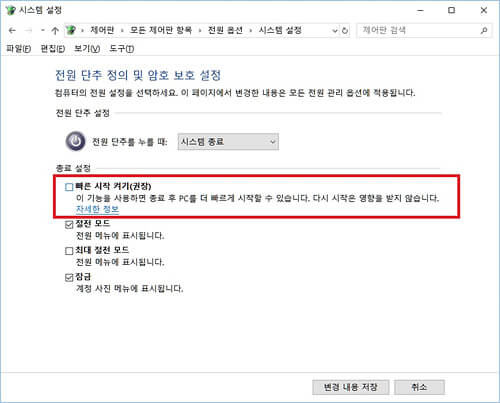Refresh the page with the refresh icon
This screenshot has height=403, width=500.
[x=345, y=31]
